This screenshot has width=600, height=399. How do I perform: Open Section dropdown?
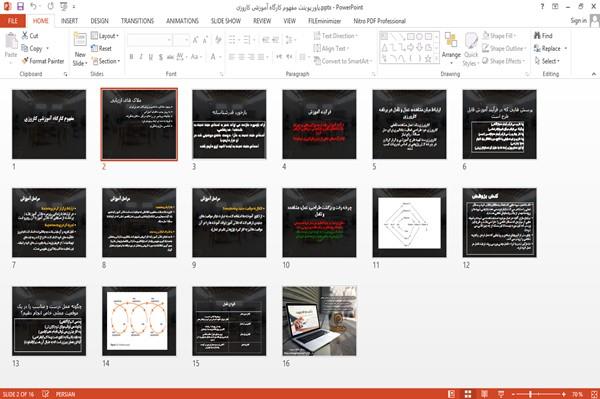coord(106,61)
